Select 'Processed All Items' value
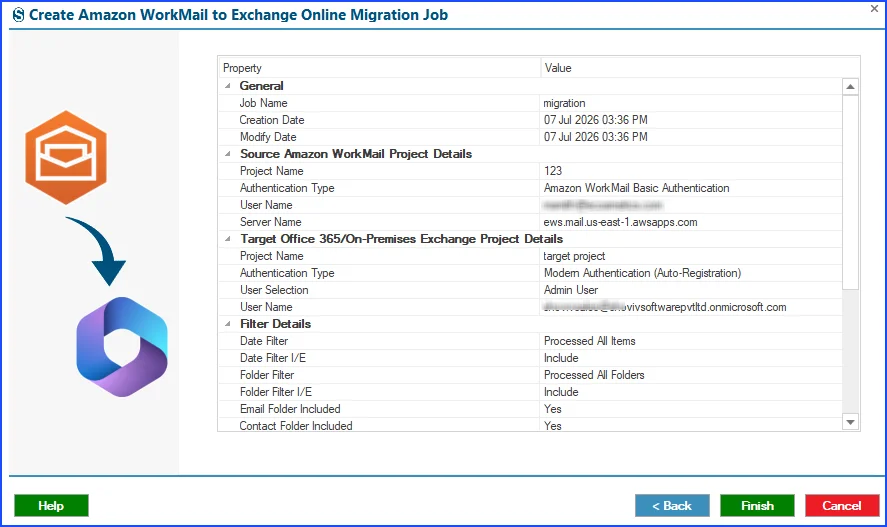Image resolution: width=887 pixels, height=527 pixels. (589, 341)
